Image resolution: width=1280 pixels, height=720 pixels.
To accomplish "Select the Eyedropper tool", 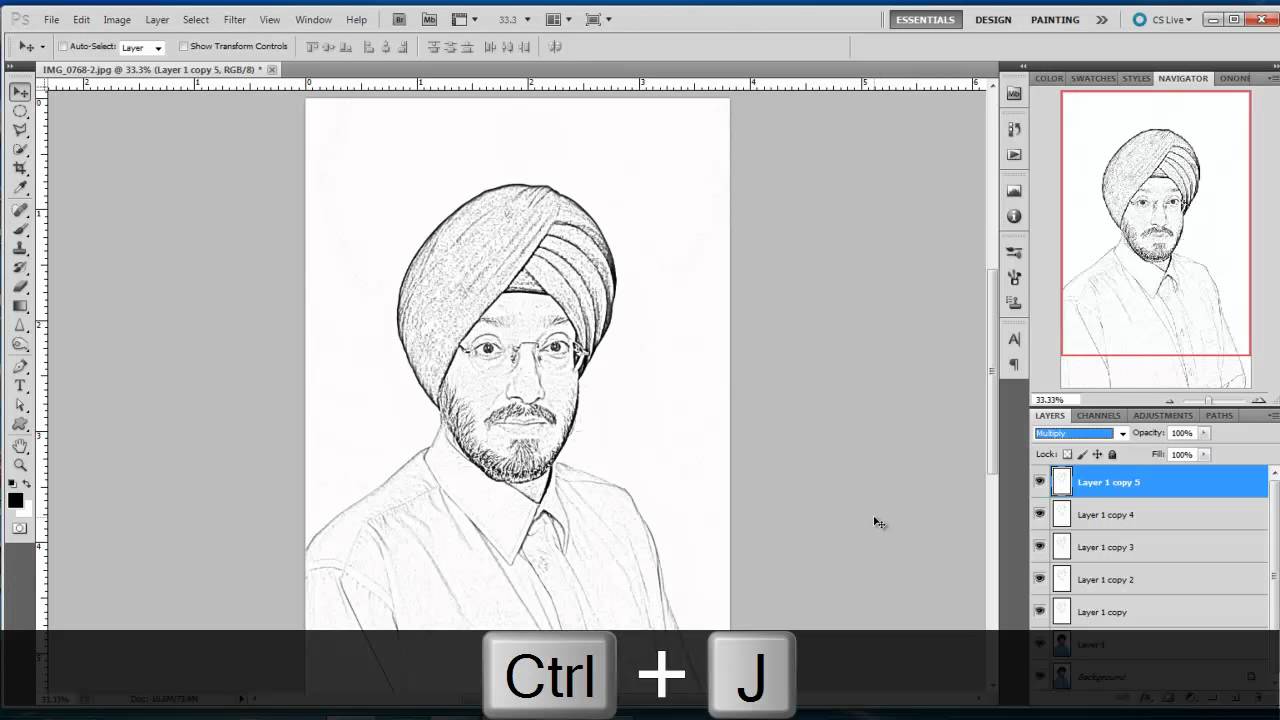I will tap(20, 187).
